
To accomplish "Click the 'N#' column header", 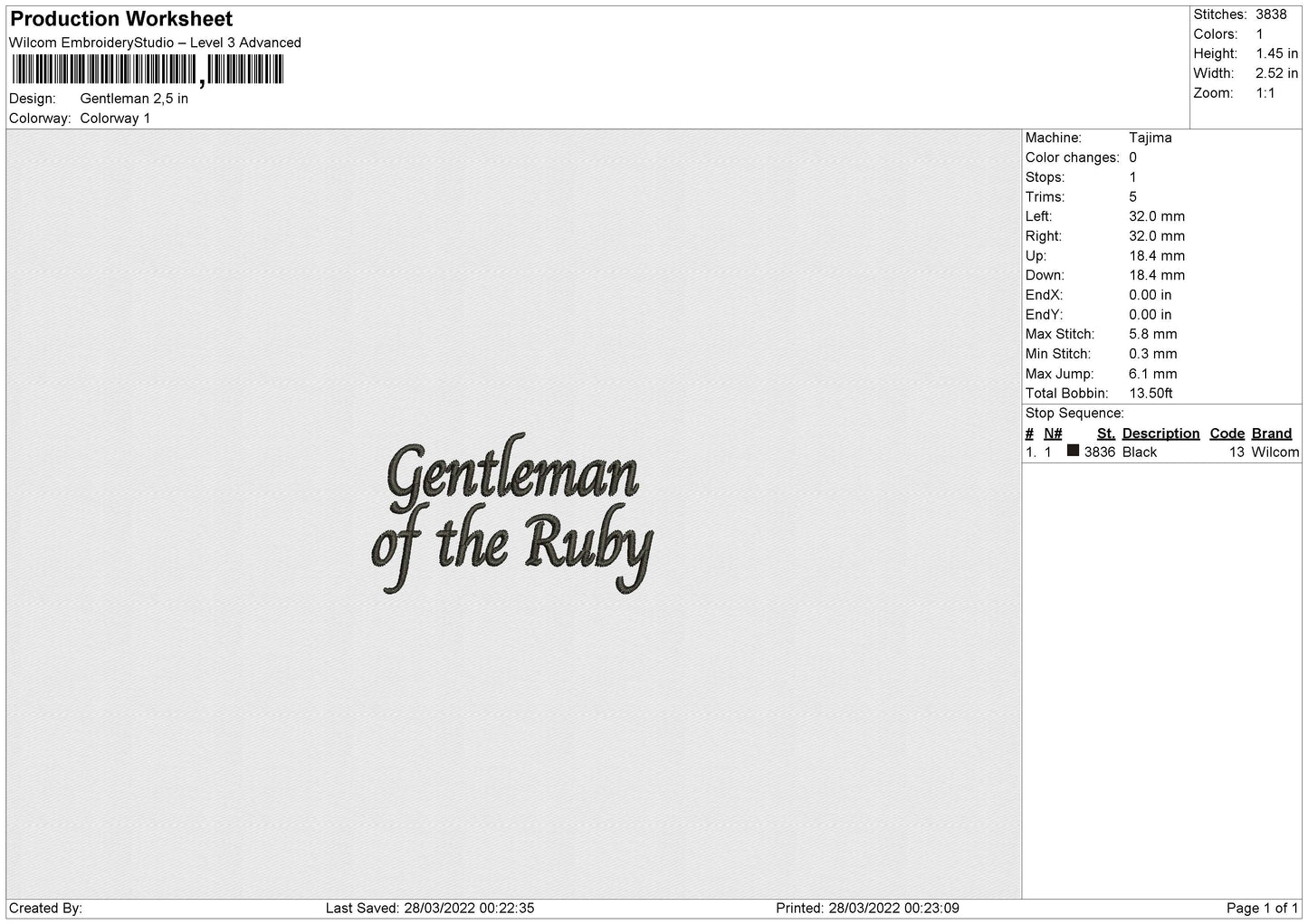I will (x=1053, y=433).
